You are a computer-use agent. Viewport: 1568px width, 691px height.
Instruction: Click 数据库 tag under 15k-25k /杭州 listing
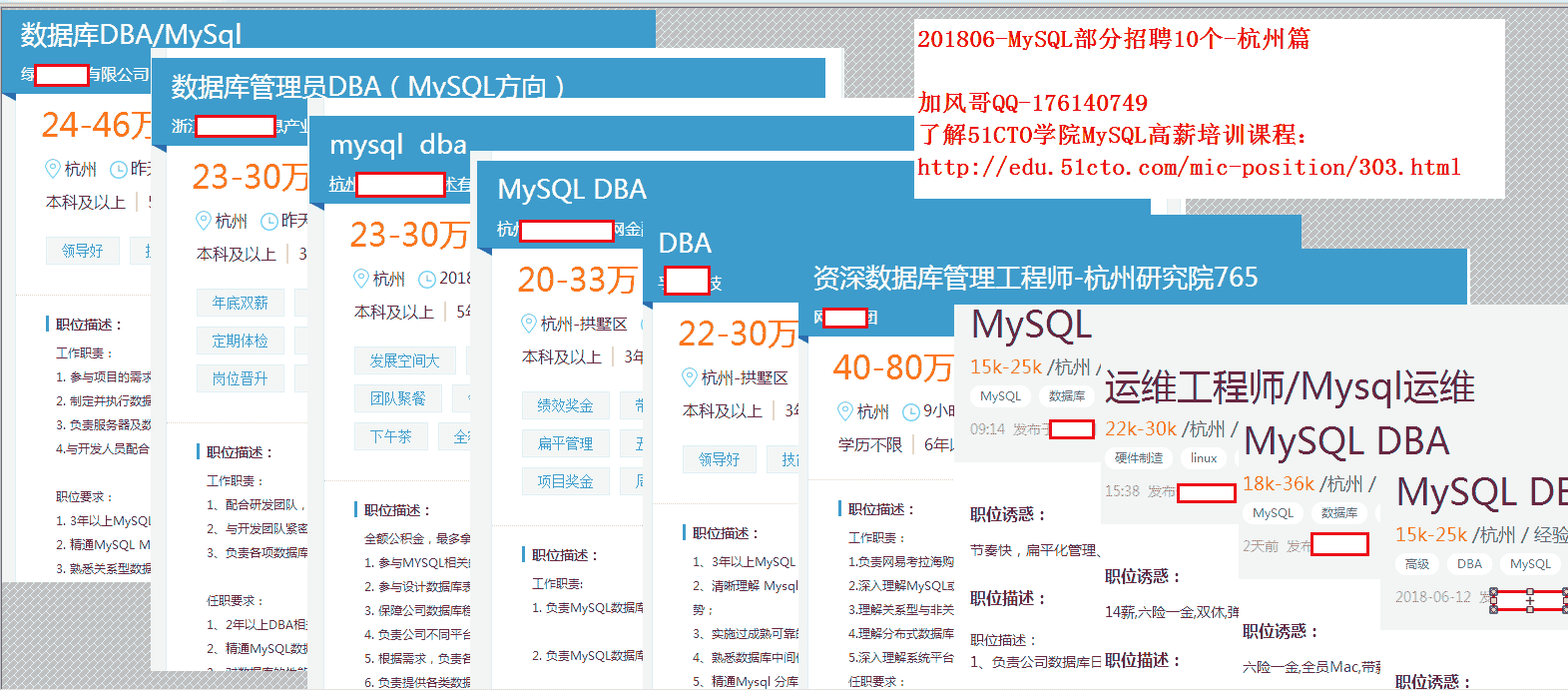(x=1067, y=396)
